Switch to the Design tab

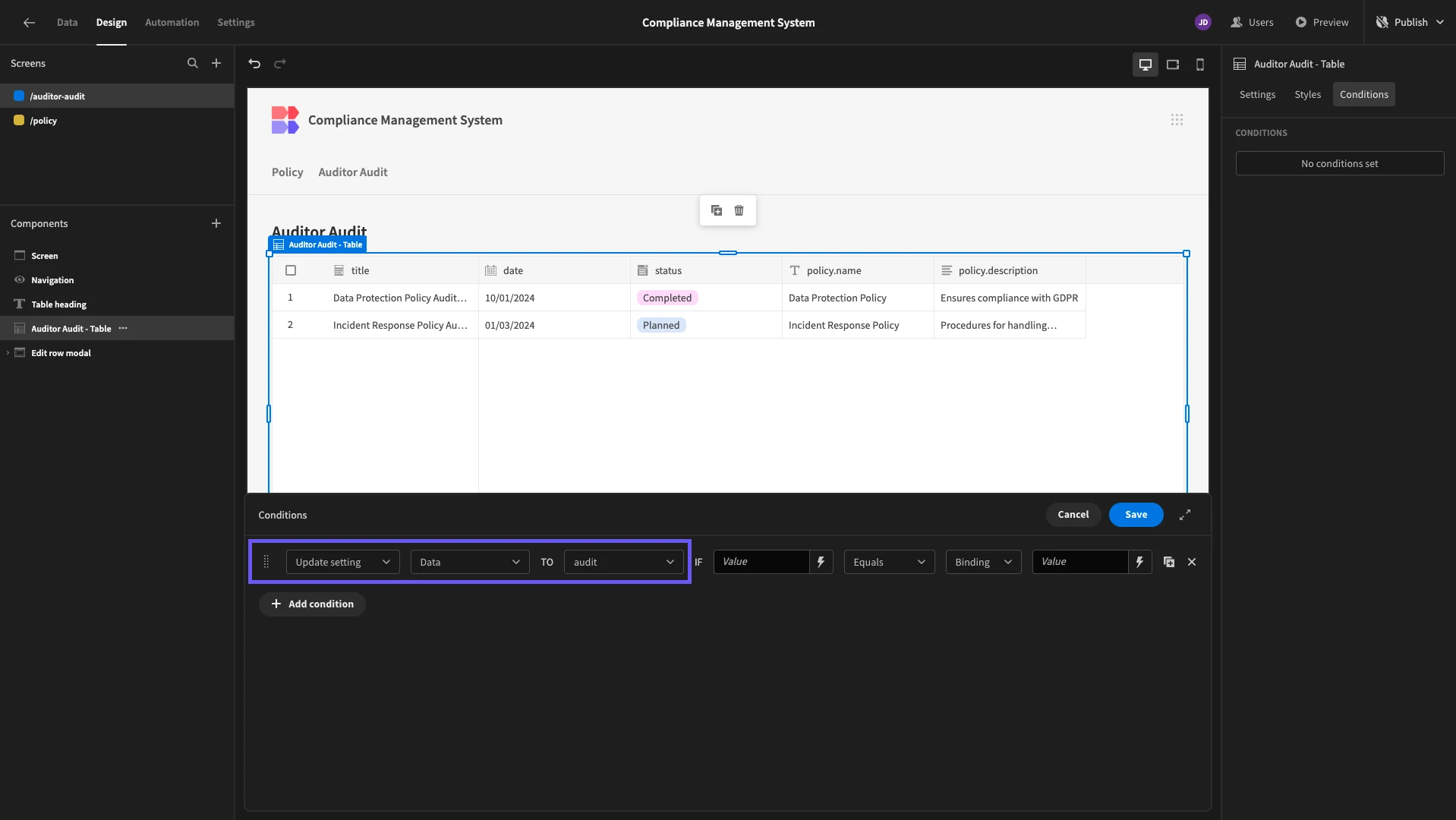[112, 22]
